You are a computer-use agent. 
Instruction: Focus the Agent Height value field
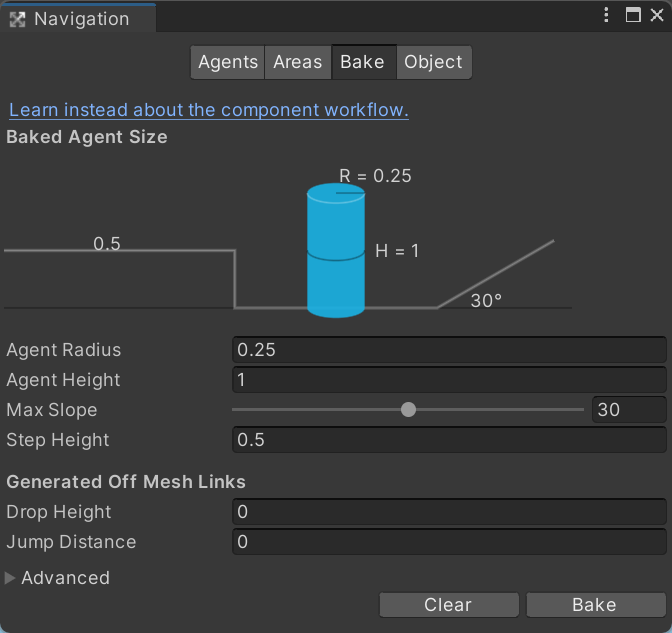448,380
